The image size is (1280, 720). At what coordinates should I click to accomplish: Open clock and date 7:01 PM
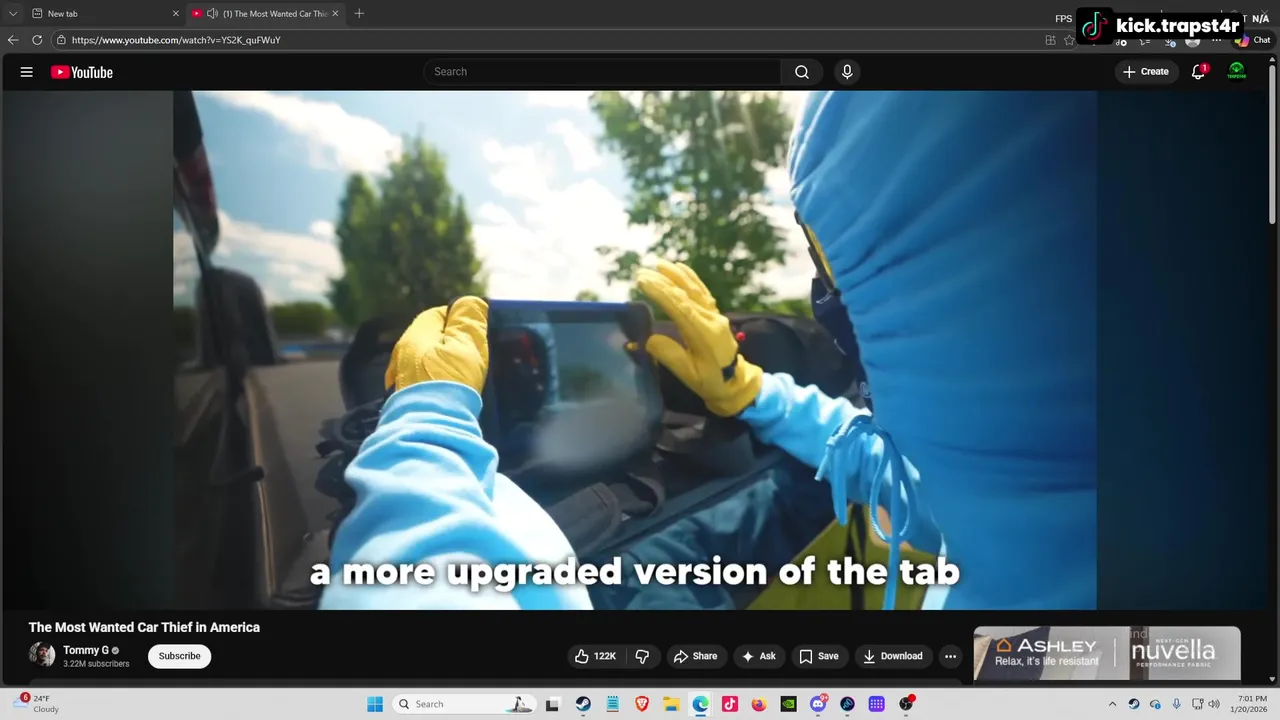[x=1251, y=704]
